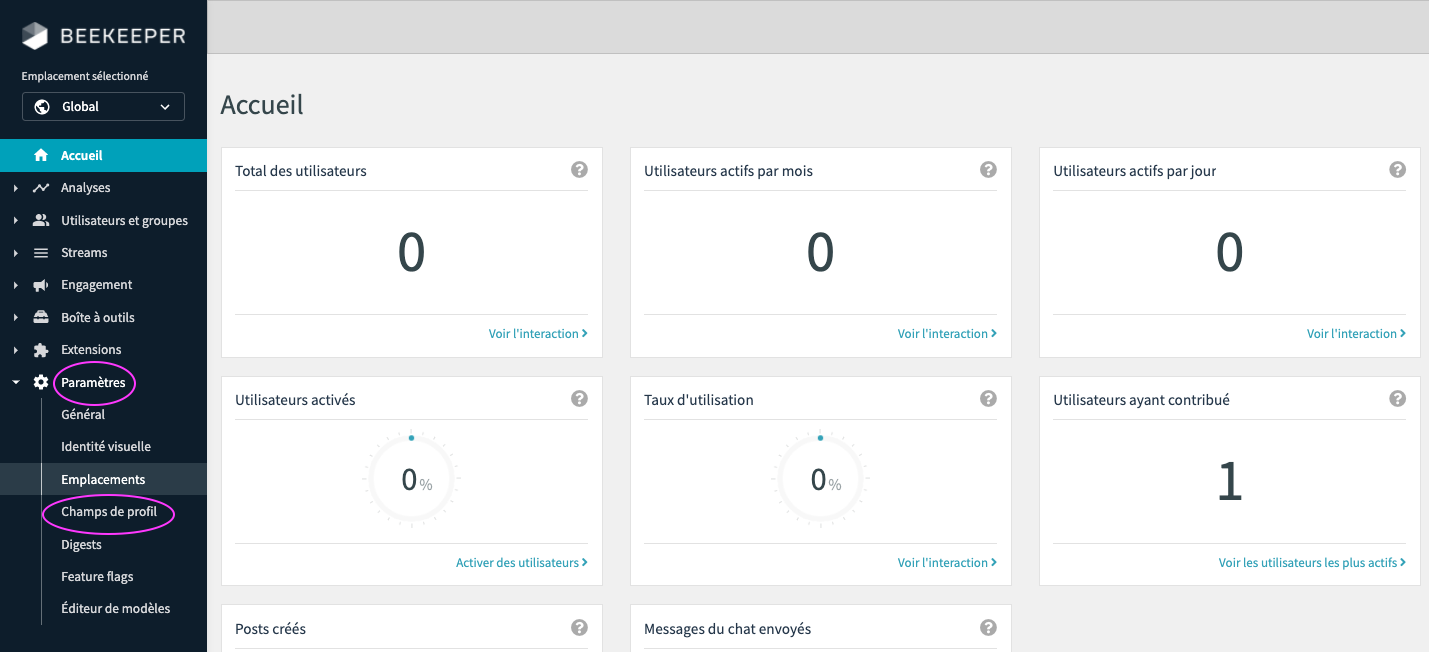1429x652 pixels.
Task: Select the Streams list icon
Action: pyautogui.click(x=42, y=252)
